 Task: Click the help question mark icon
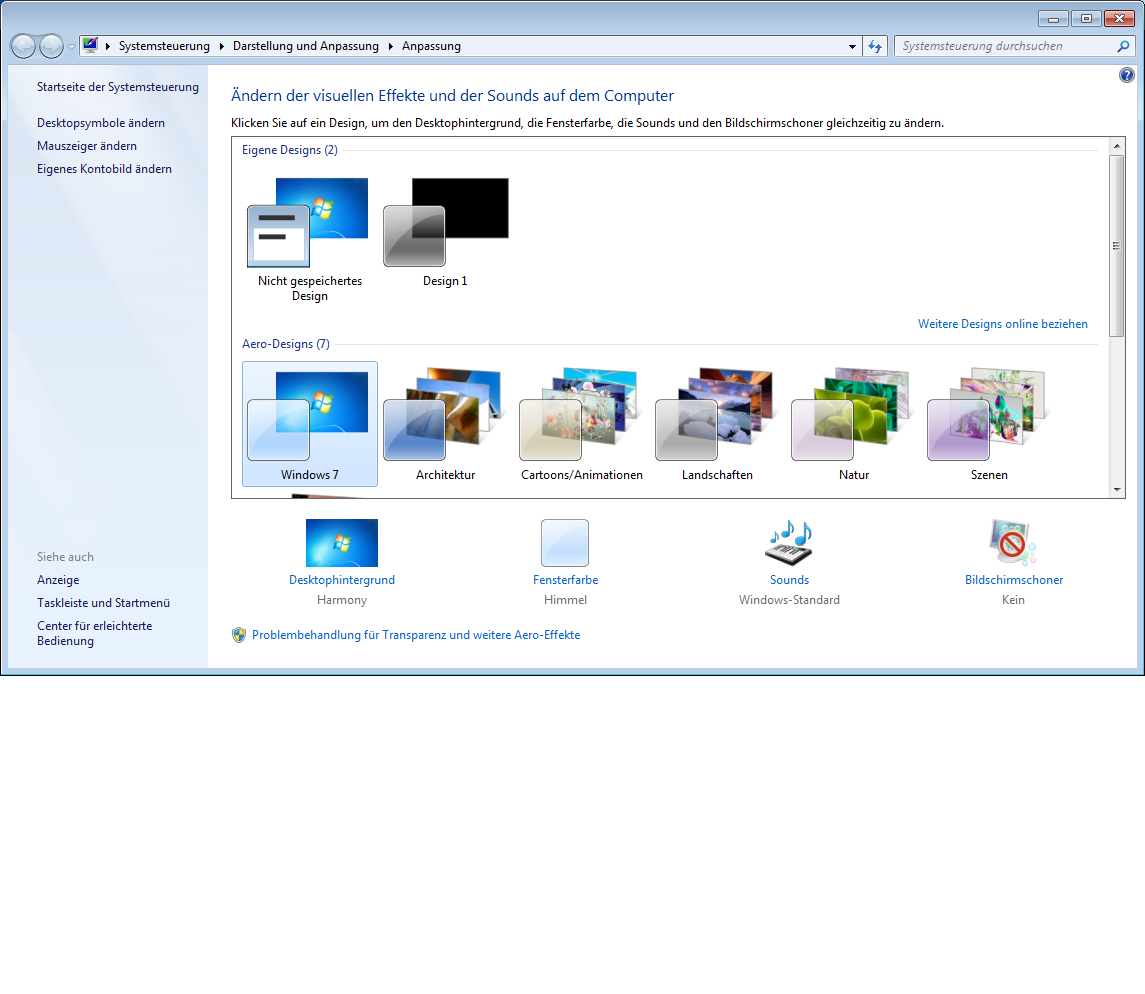click(1127, 75)
